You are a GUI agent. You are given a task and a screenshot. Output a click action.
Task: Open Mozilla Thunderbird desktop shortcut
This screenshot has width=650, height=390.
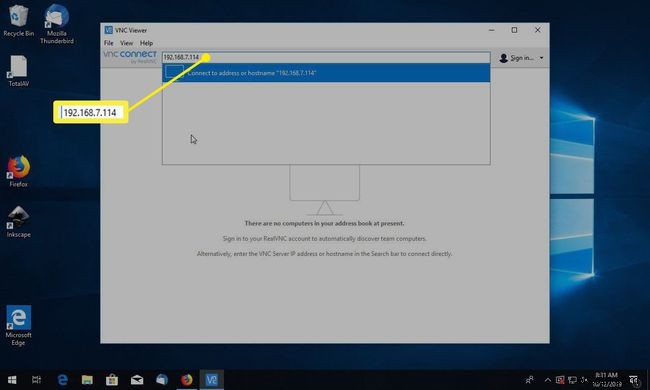point(57,24)
